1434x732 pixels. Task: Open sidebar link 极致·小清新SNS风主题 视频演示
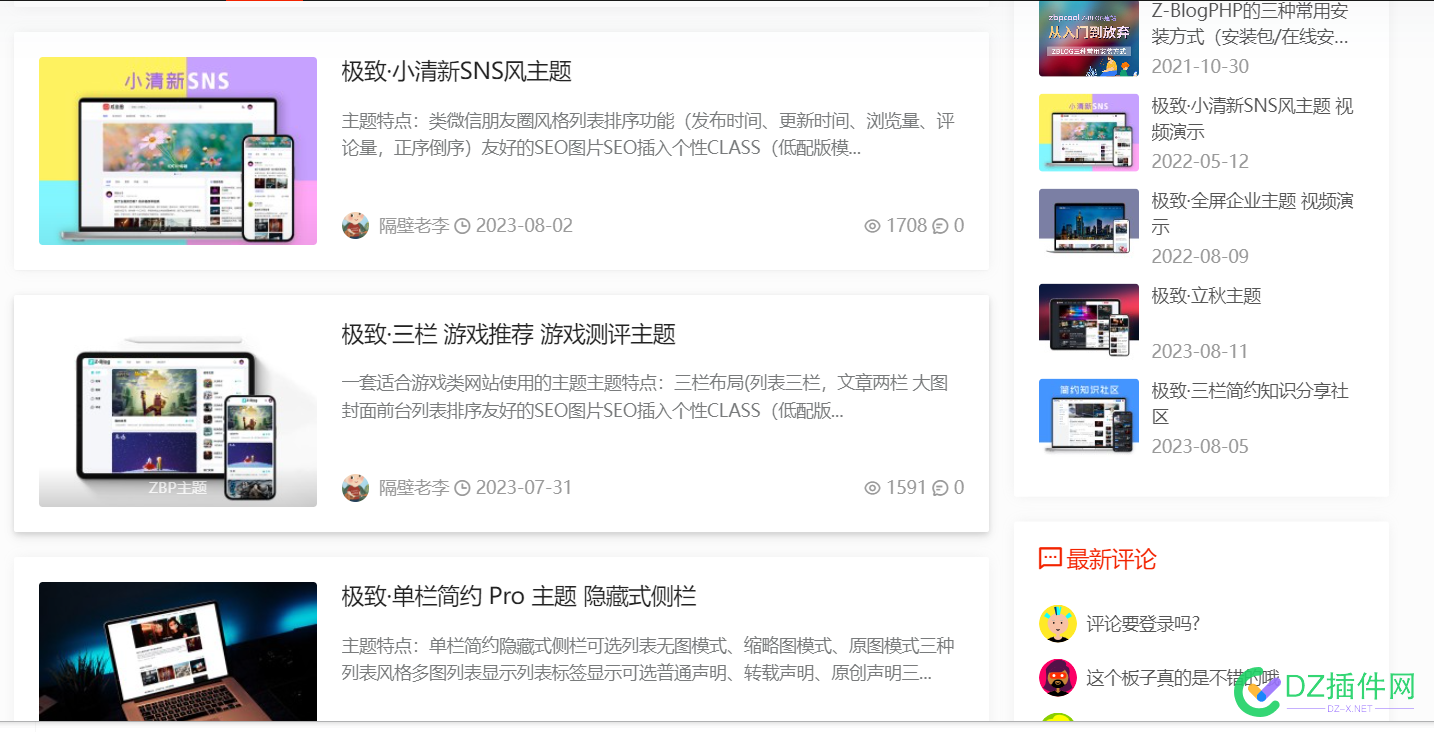[x=1252, y=119]
